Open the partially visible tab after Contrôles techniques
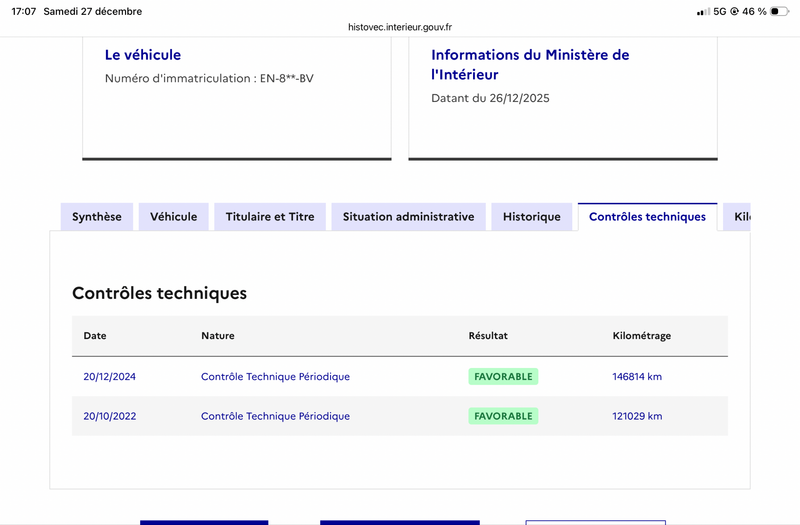800x525 pixels. click(x=738, y=217)
